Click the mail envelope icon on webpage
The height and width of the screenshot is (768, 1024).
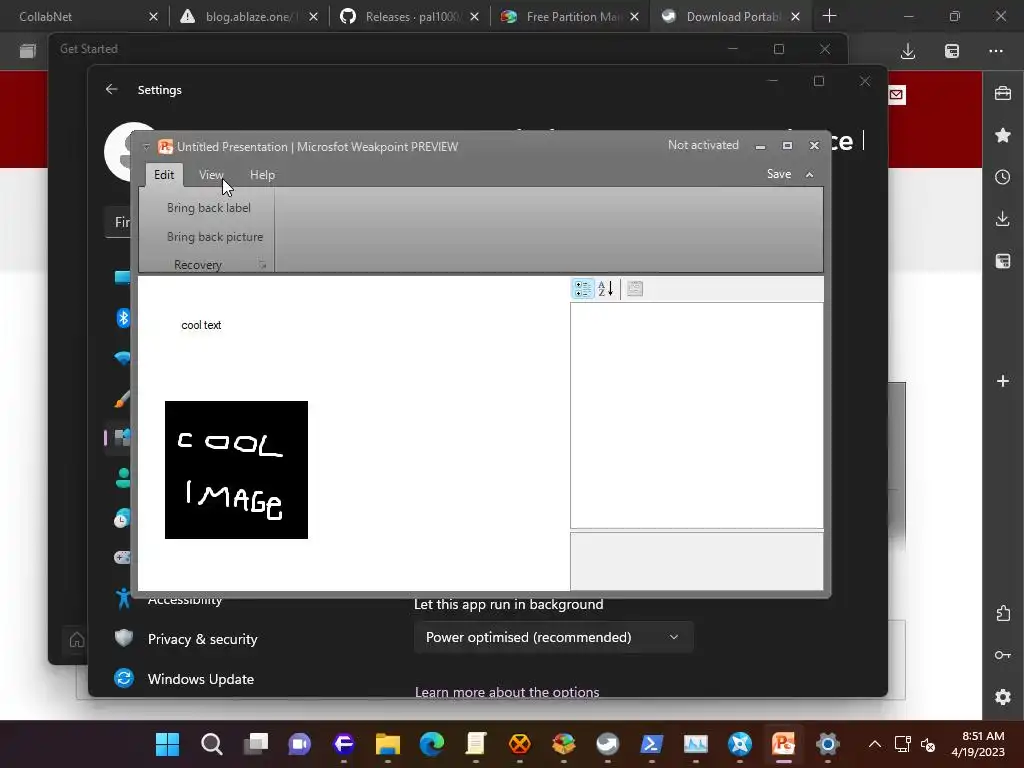[897, 95]
